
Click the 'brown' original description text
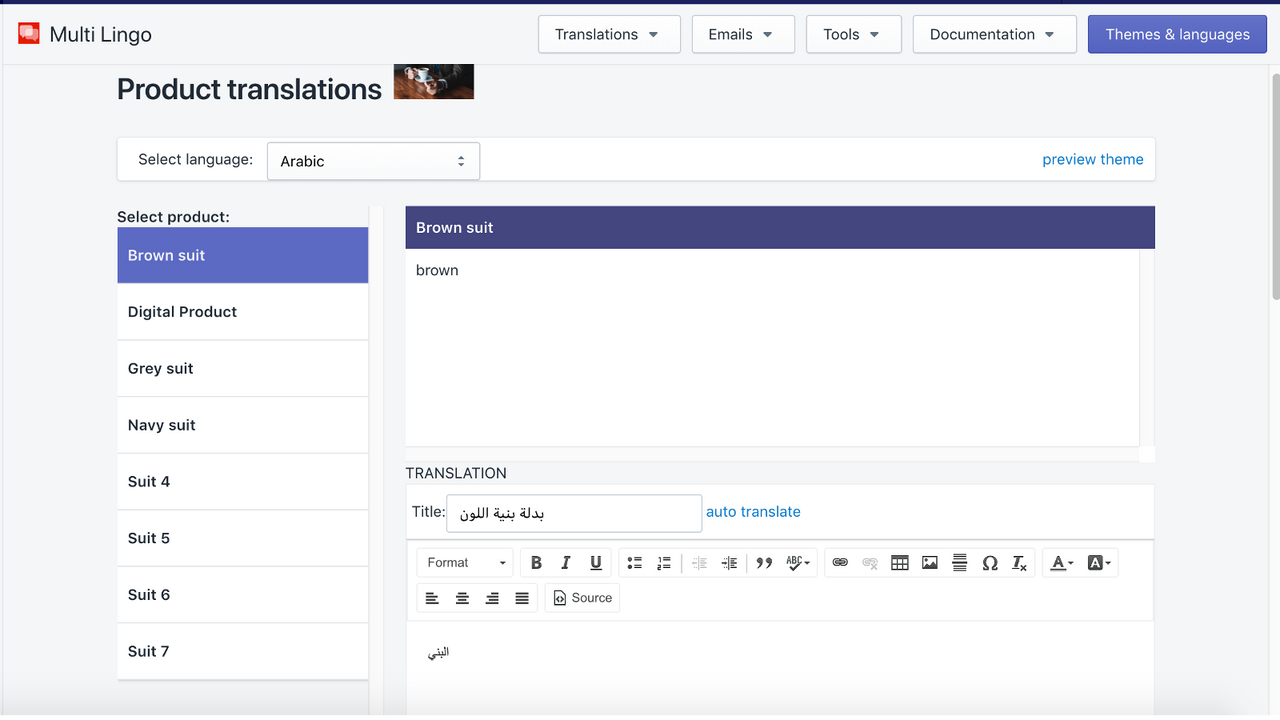click(x=437, y=270)
